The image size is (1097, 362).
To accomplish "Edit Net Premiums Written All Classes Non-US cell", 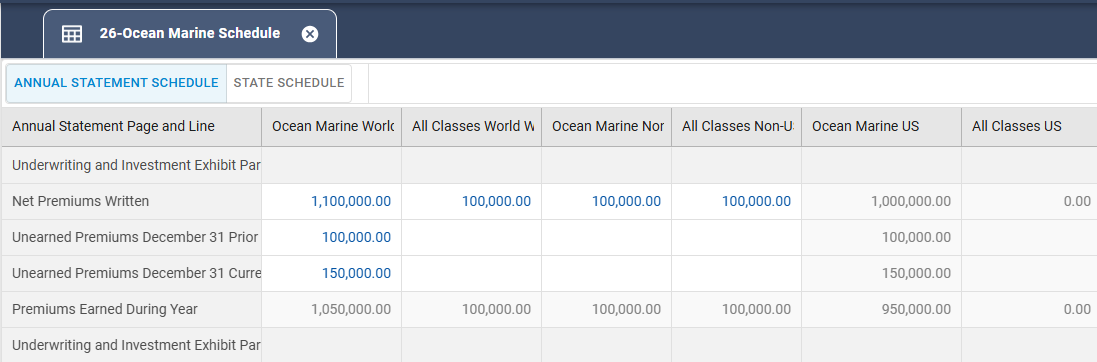I will 737,202.
